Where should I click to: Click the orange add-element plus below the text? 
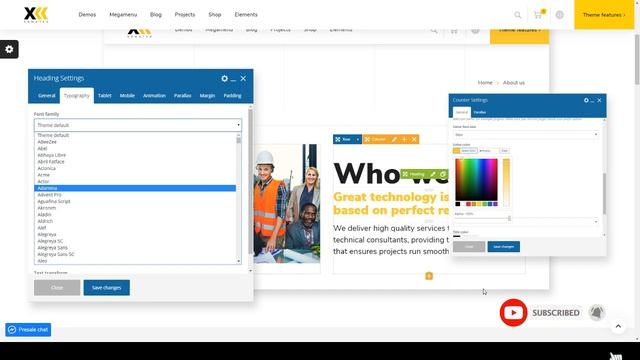tap(429, 276)
